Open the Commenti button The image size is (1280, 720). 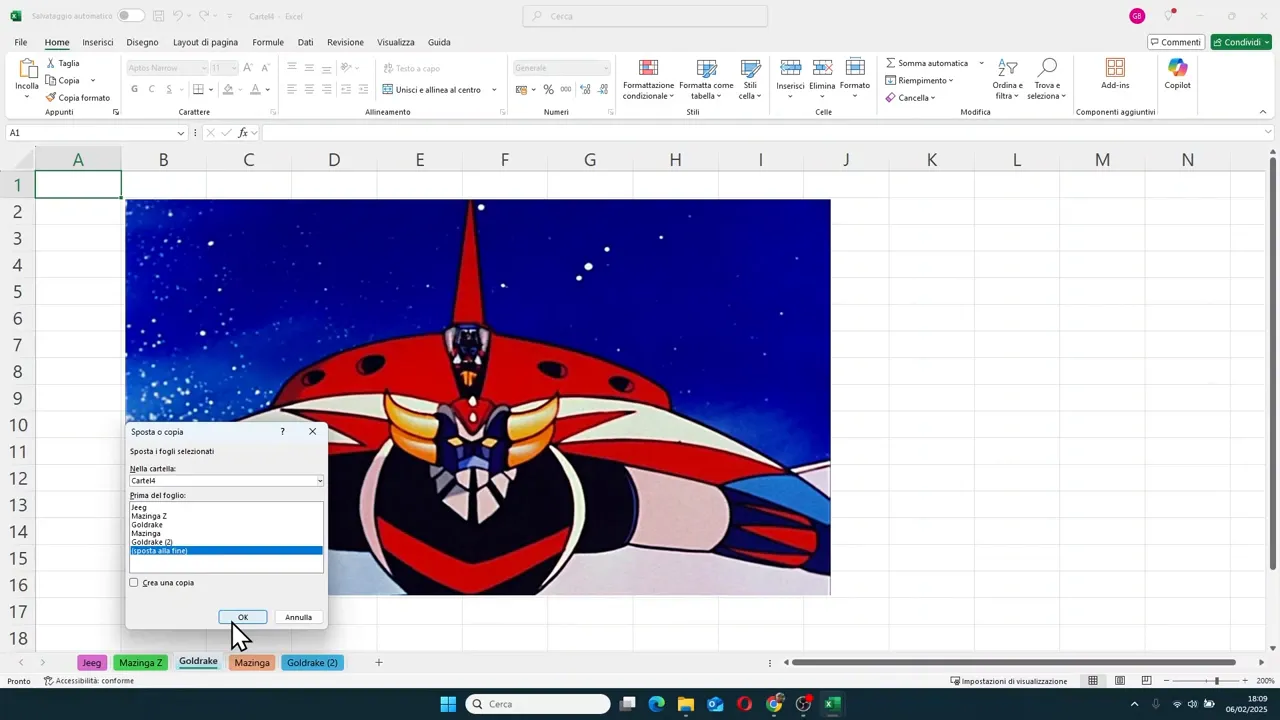point(1175,42)
